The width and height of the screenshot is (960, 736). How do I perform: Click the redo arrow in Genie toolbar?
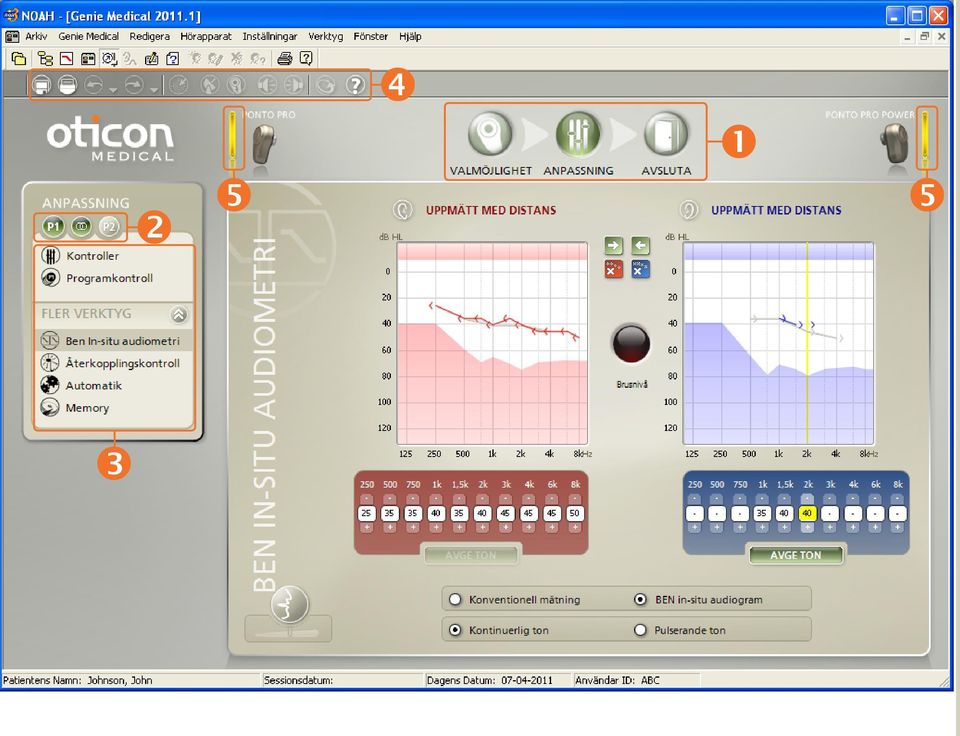[134, 85]
